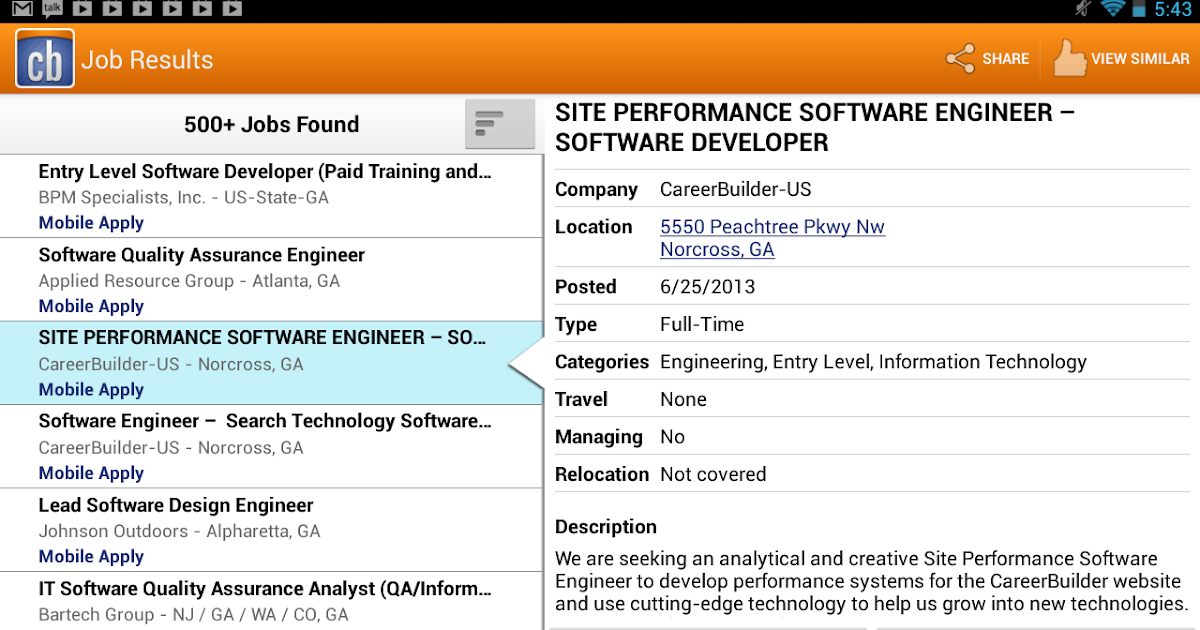The height and width of the screenshot is (630, 1200).
Task: Click the Relocation Not covered value
Action: [713, 474]
